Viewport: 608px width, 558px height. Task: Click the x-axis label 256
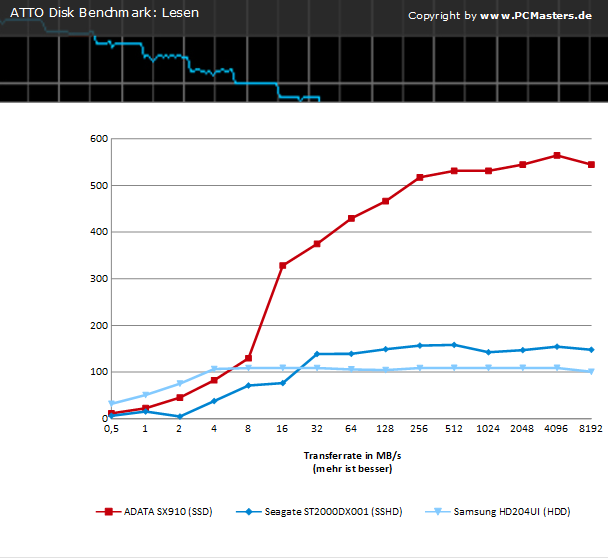[419, 429]
